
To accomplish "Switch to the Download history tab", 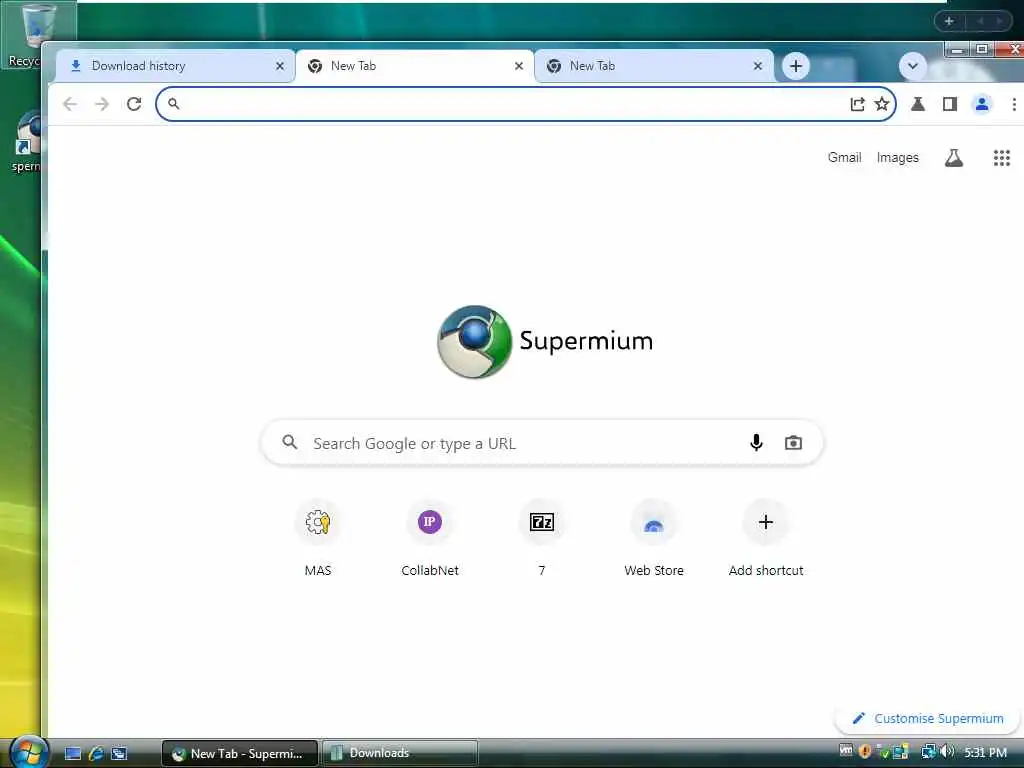I will coord(174,66).
